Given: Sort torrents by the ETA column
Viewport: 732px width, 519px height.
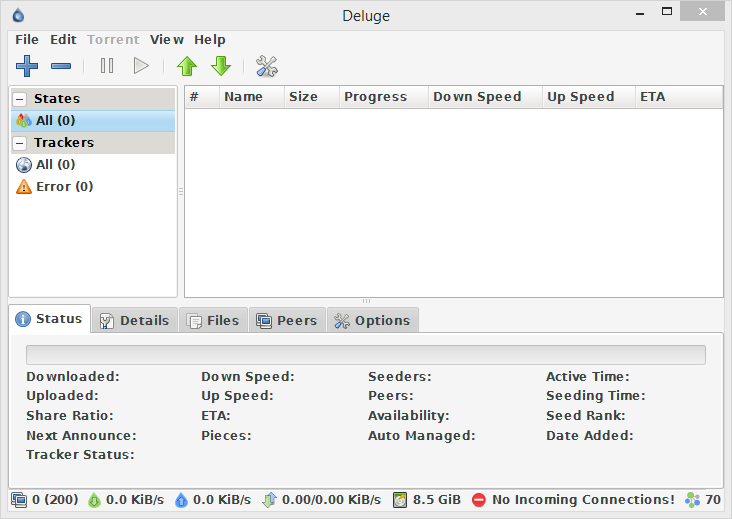Looking at the screenshot, I should tap(679, 97).
